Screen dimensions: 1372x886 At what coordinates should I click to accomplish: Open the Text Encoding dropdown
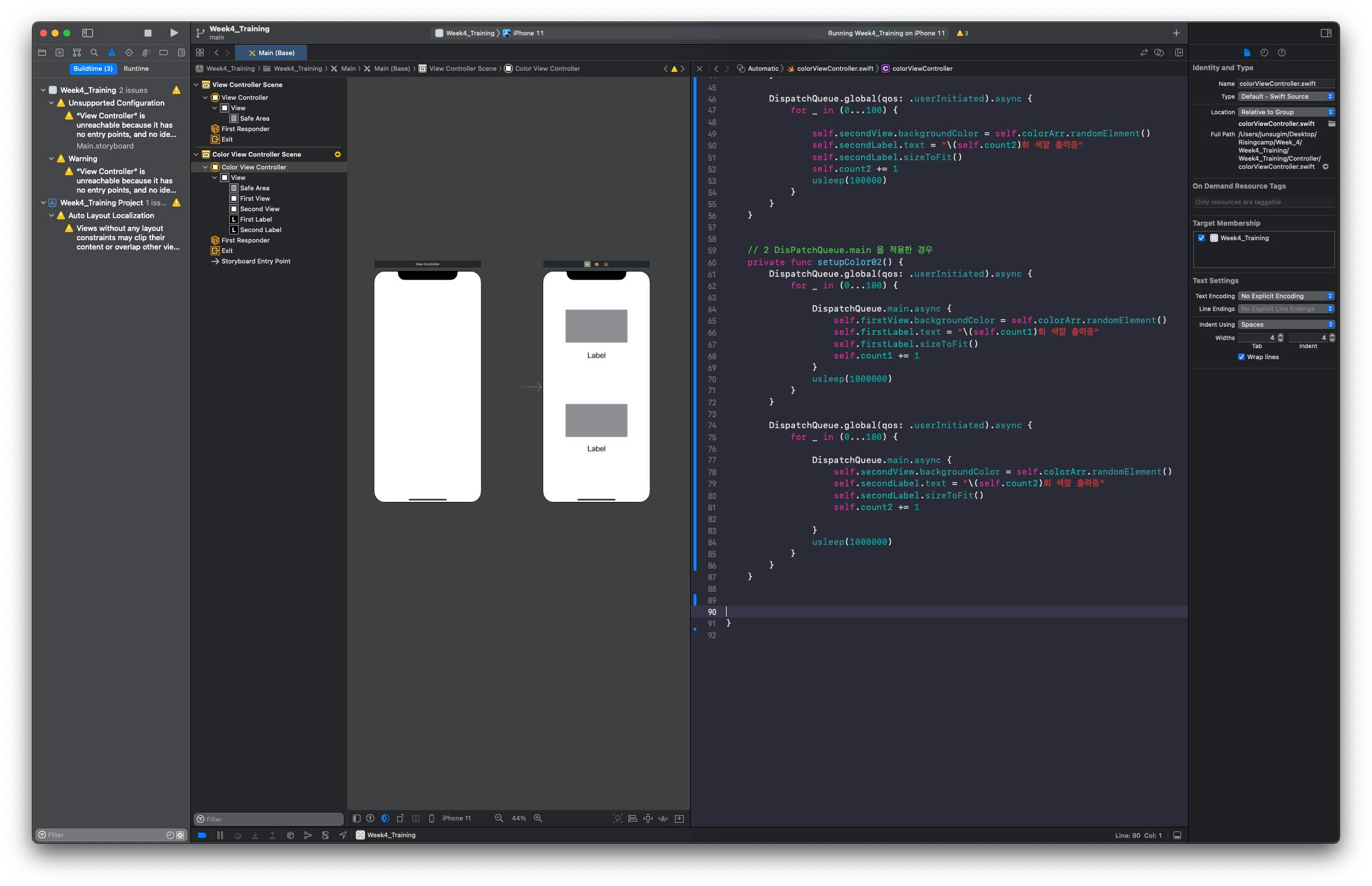click(1286, 296)
